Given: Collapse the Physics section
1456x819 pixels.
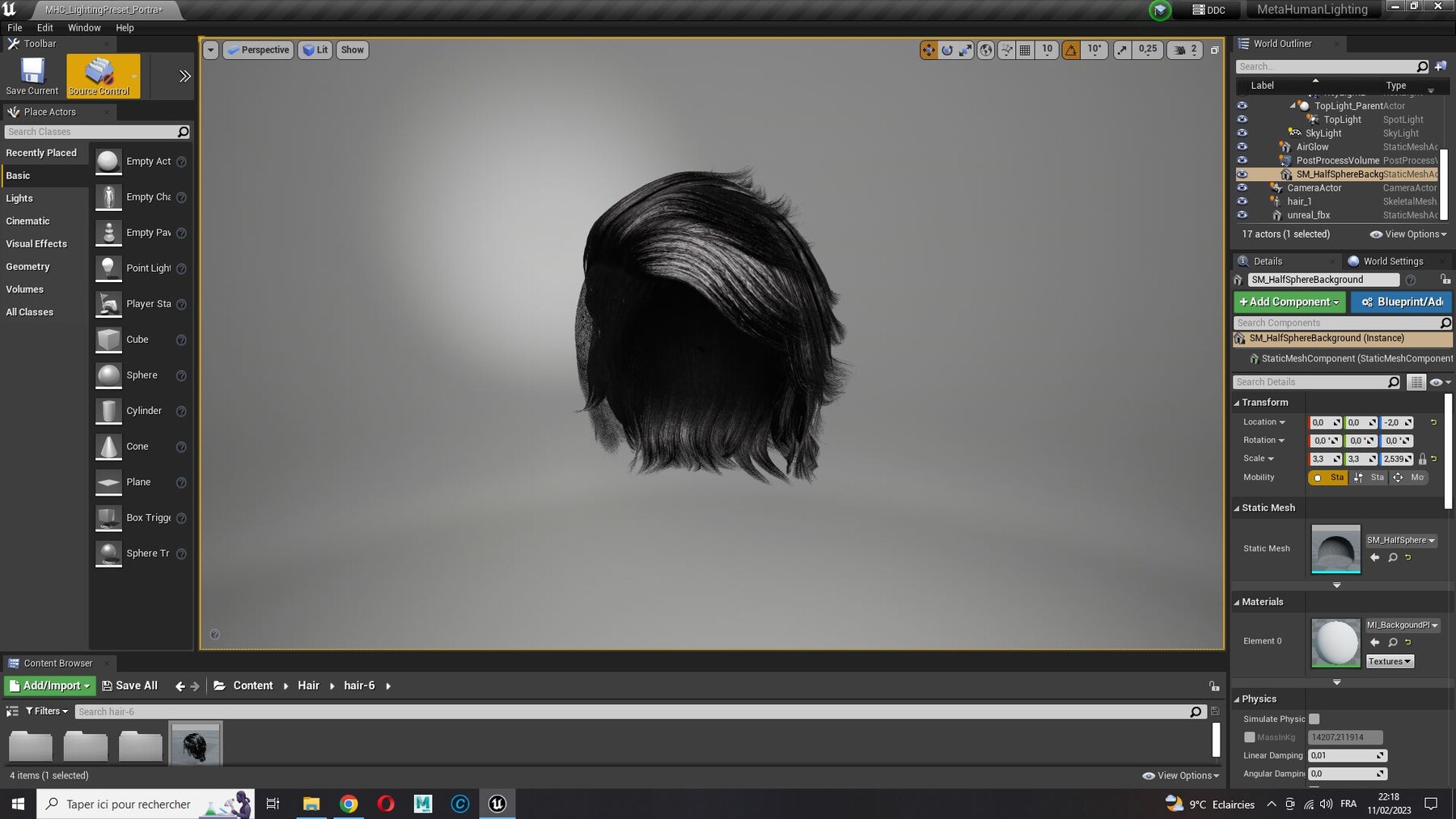Looking at the screenshot, I should (x=1237, y=699).
